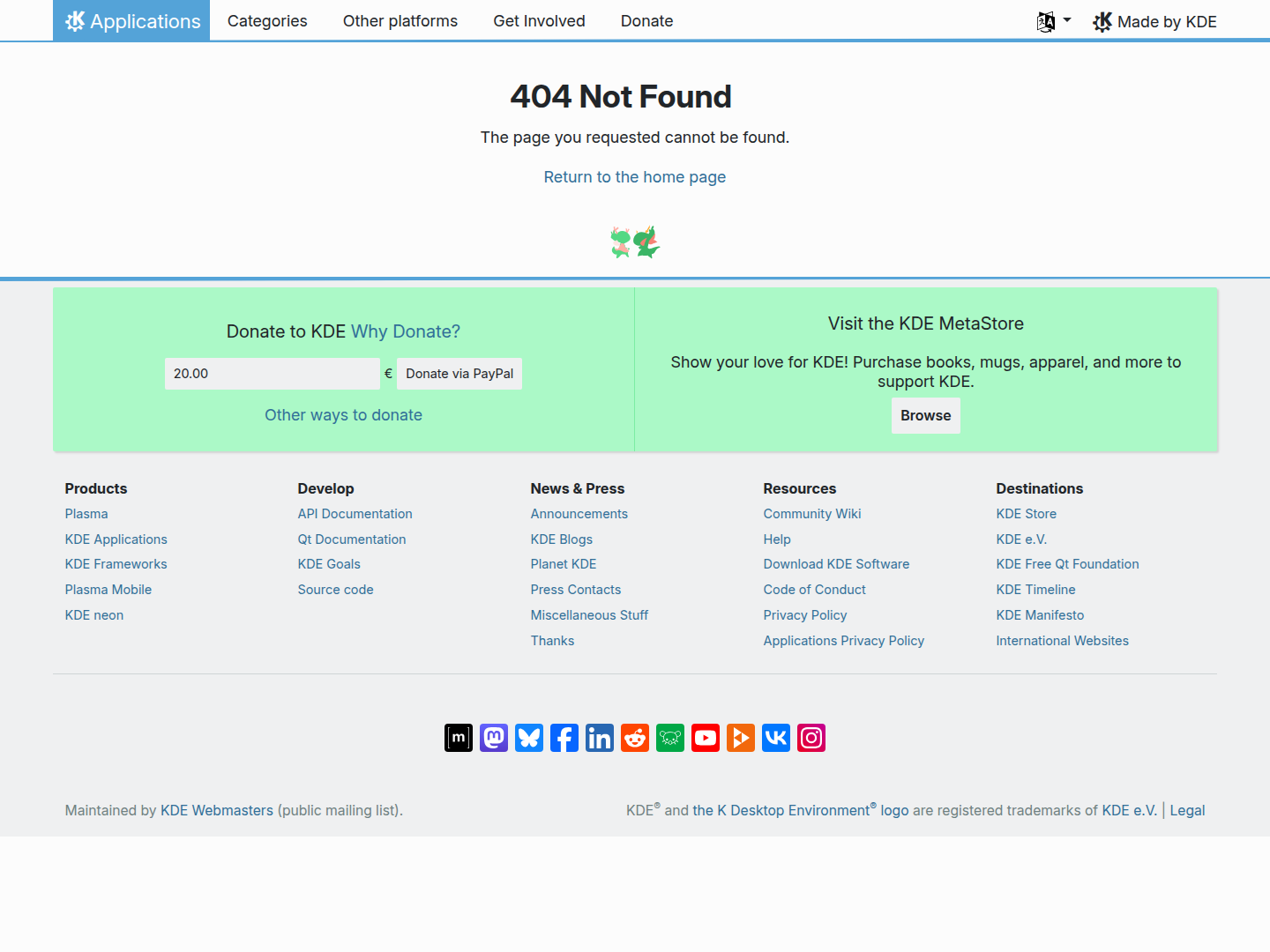The image size is (1270, 952).
Task: Click the Konqi dragons mascot image
Action: pos(635,242)
